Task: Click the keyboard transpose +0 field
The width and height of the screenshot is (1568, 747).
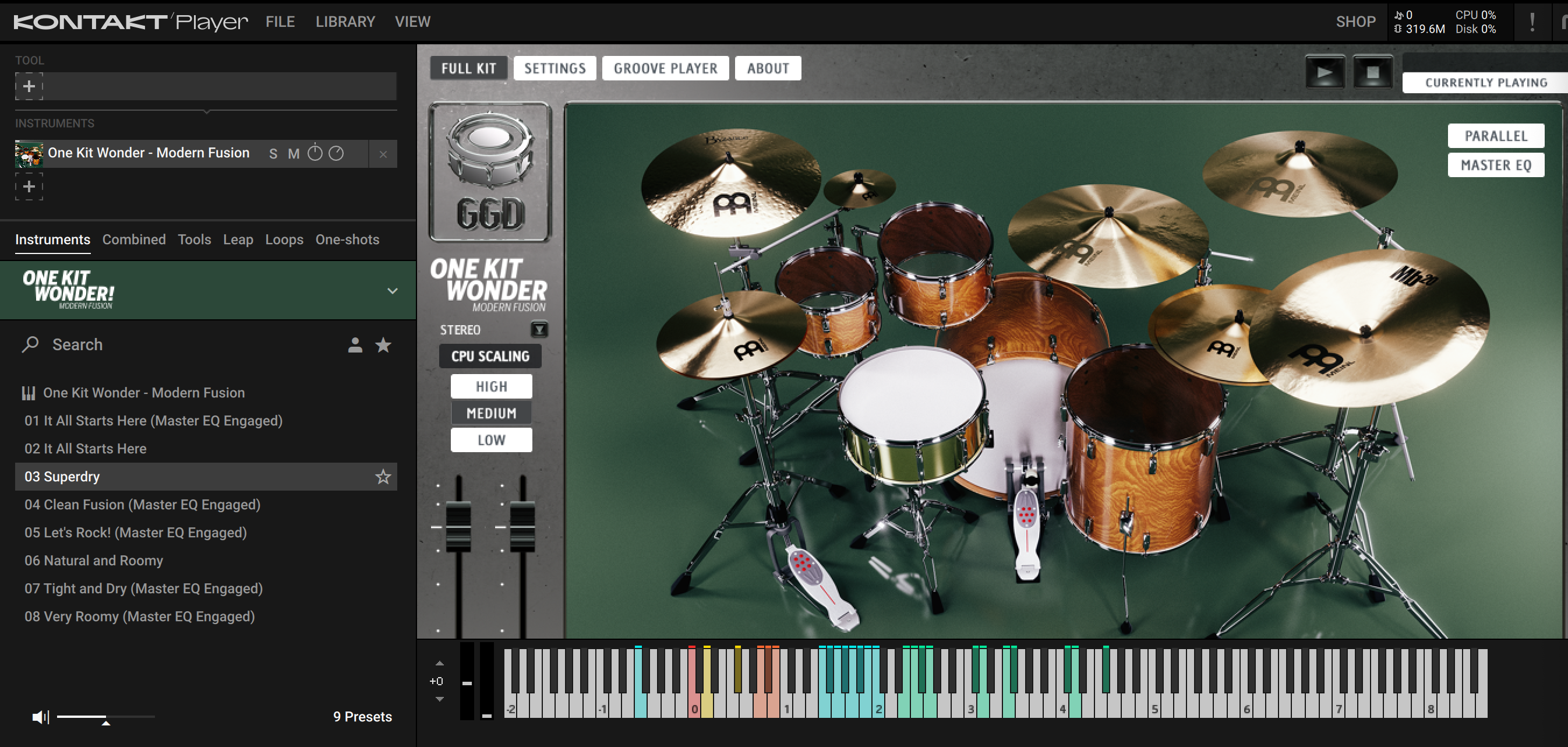Action: 437,681
